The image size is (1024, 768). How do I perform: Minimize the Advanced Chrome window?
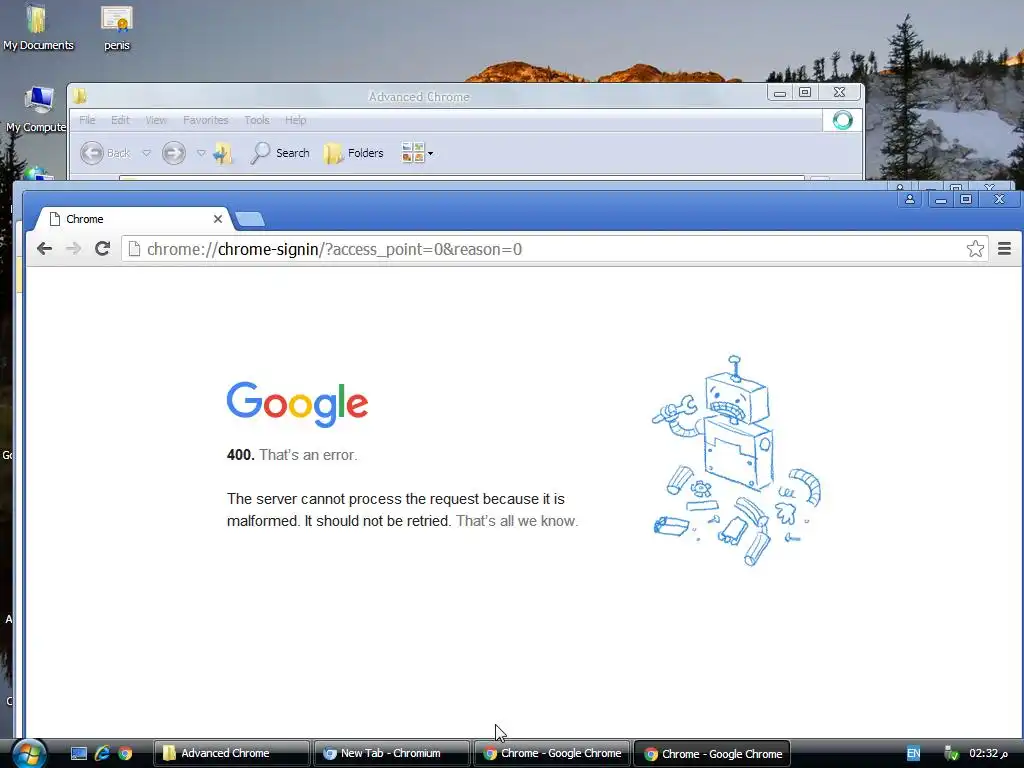pyautogui.click(x=780, y=93)
